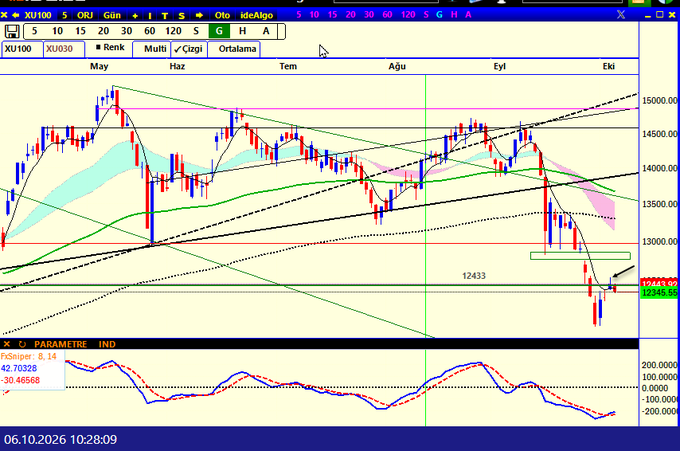Image resolution: width=680 pixels, height=451 pixels.
Task: Switch the chart period to 15 in the black period bar
Action: click(80, 31)
